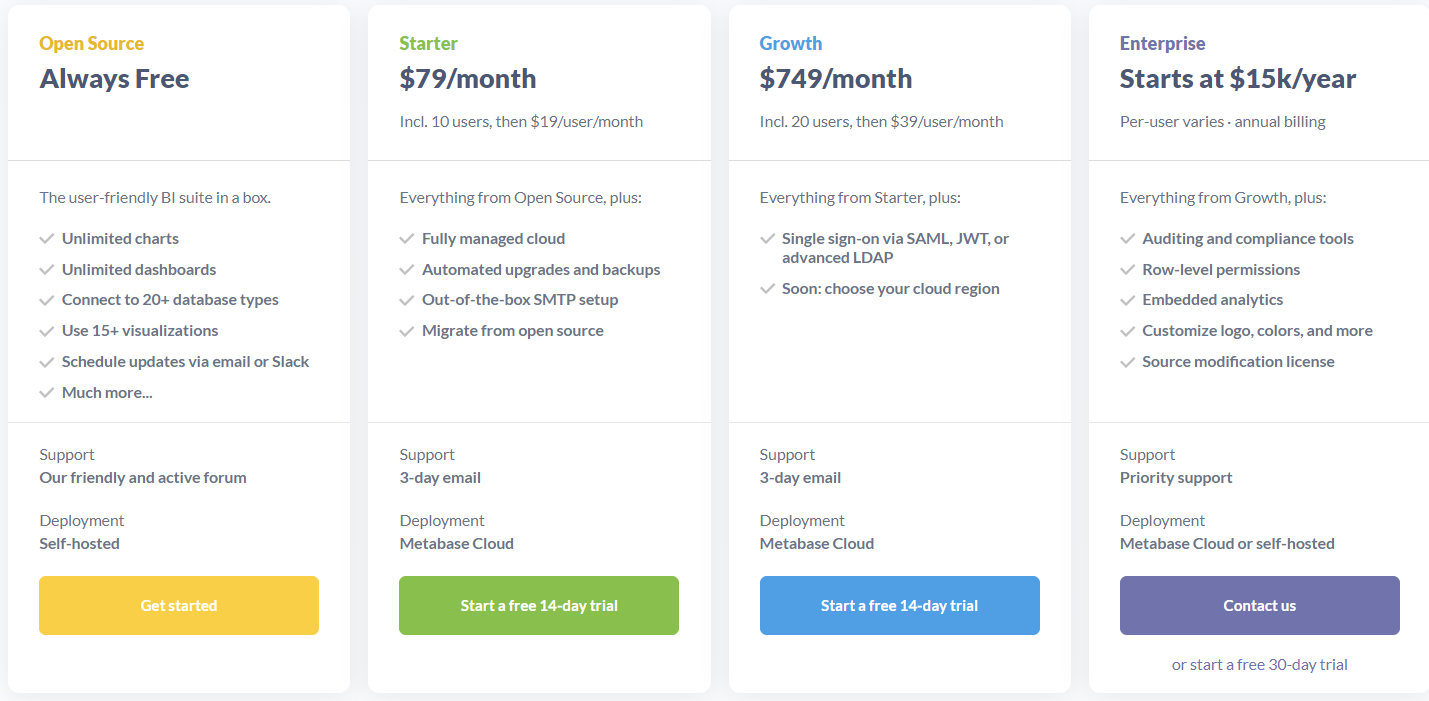This screenshot has width=1429, height=701.
Task: Click the $749/month Growth price
Action: 835,79
